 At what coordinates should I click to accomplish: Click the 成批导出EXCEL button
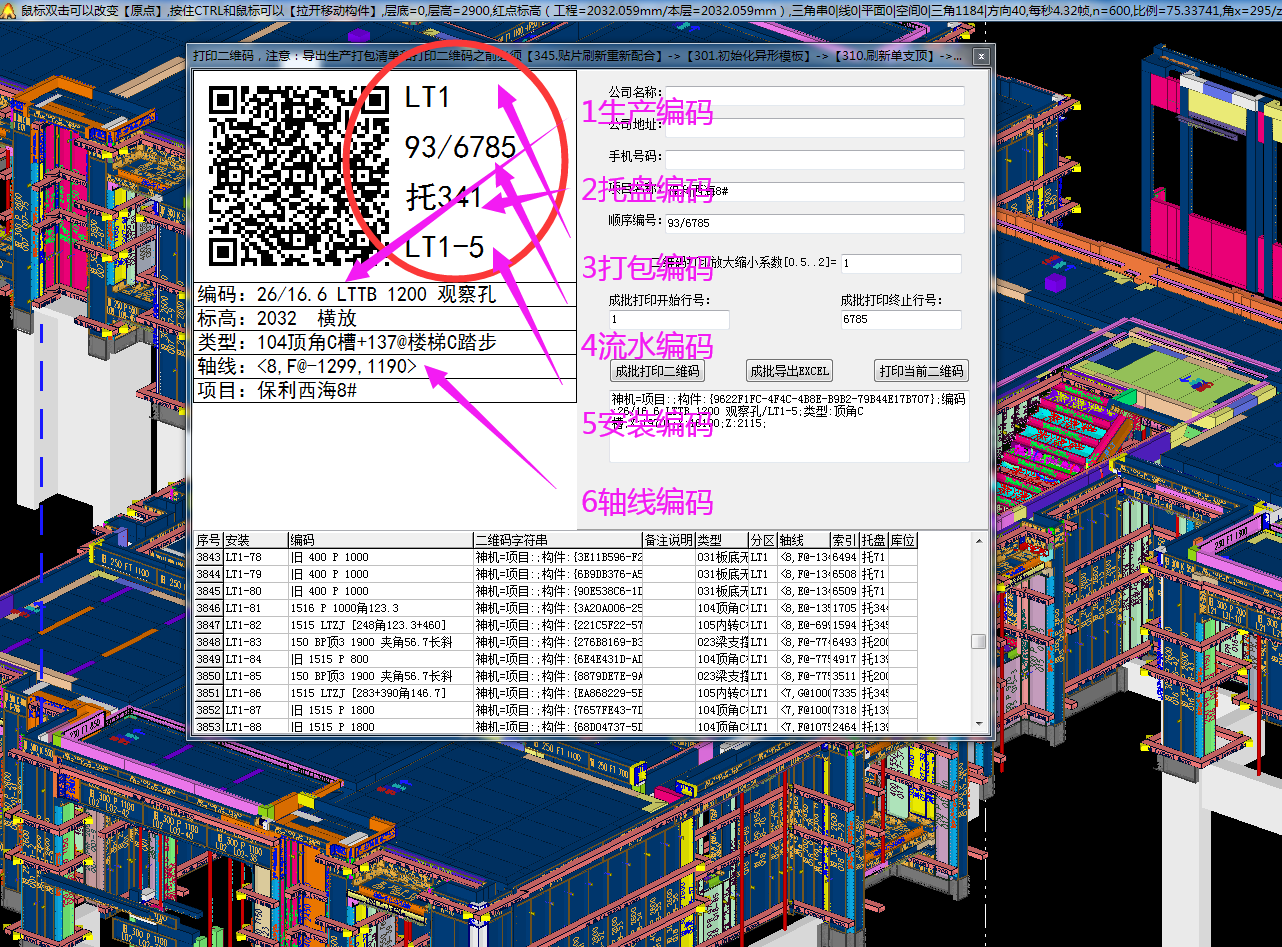(x=790, y=371)
